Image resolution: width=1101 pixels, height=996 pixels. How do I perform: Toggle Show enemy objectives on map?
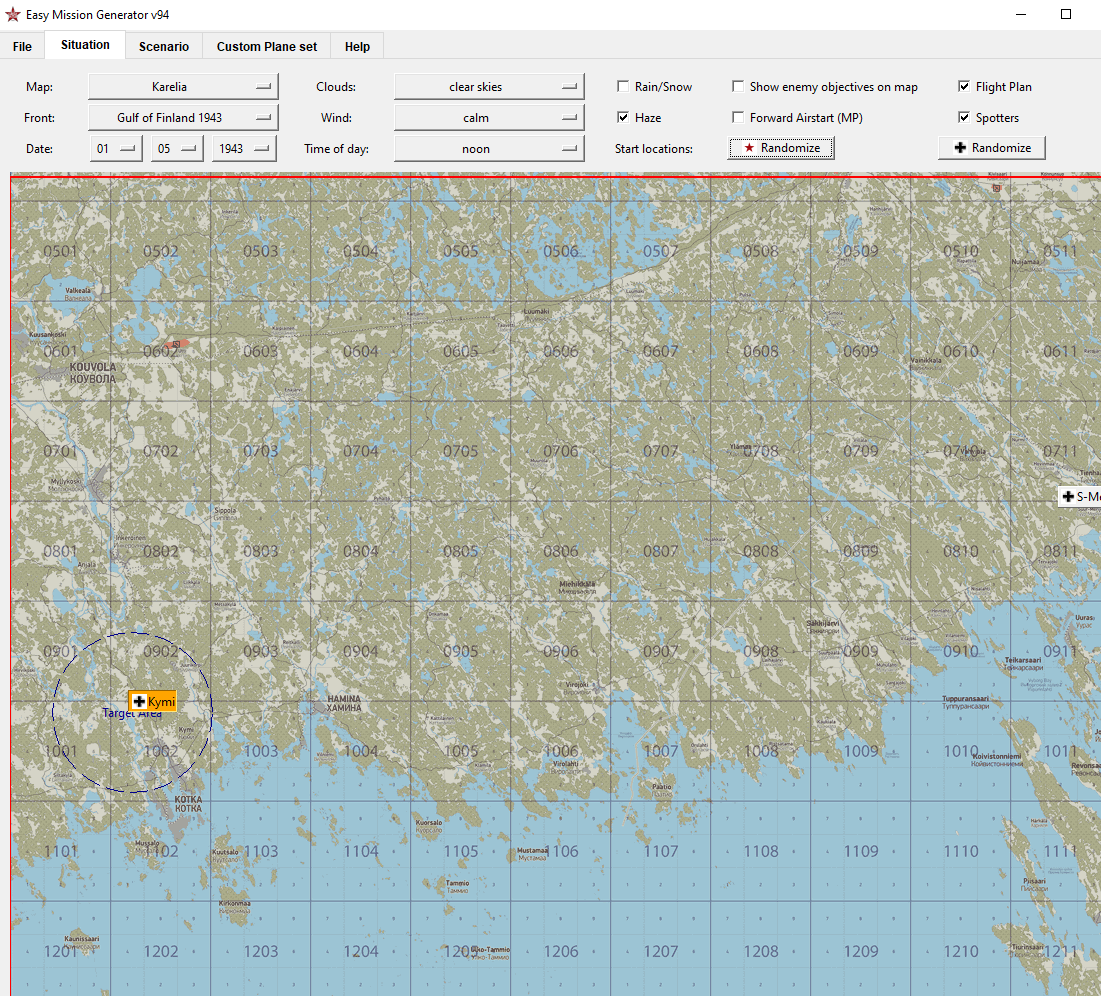tap(738, 87)
